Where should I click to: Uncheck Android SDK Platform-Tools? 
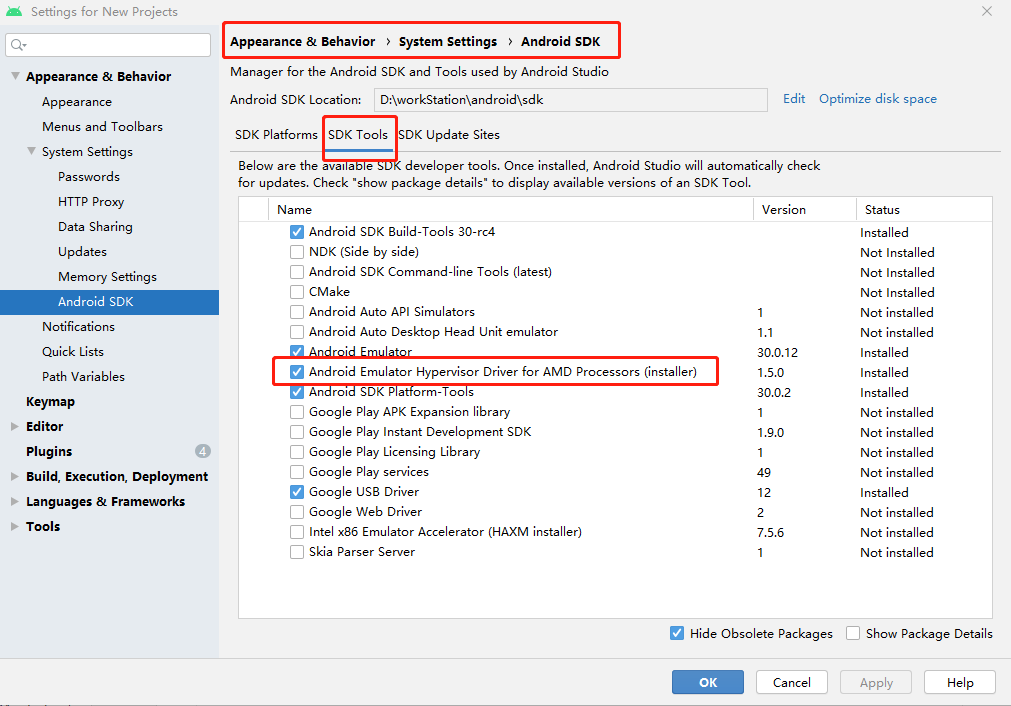pyautogui.click(x=297, y=391)
